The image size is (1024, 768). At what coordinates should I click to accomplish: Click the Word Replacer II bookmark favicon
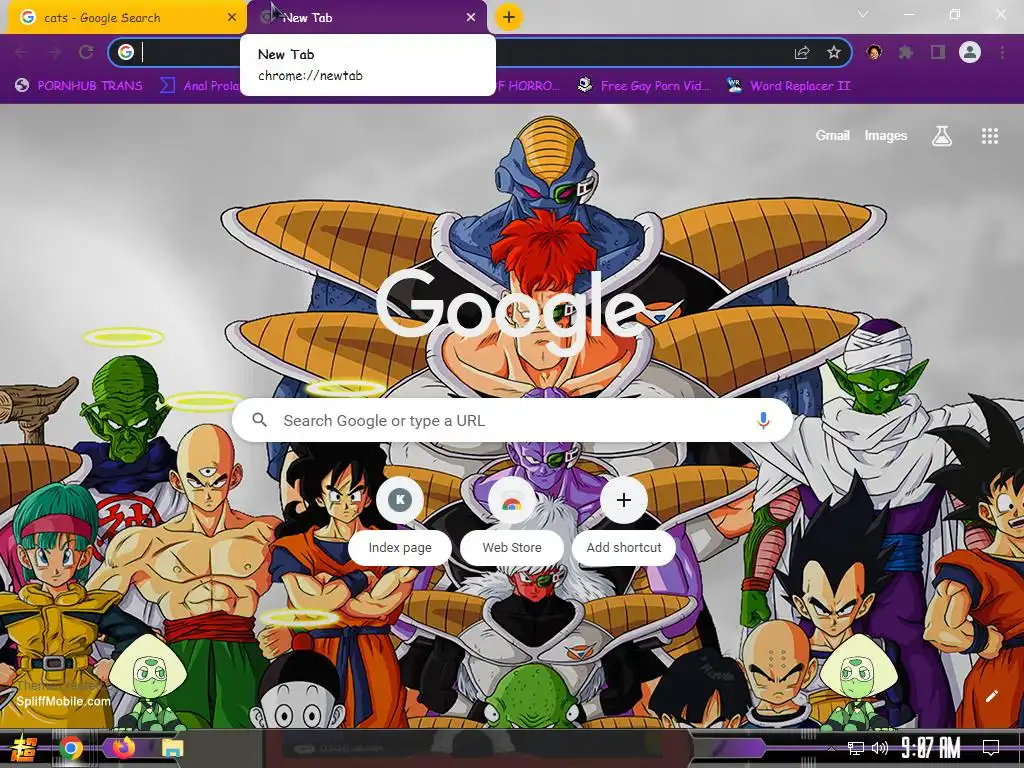coord(734,86)
